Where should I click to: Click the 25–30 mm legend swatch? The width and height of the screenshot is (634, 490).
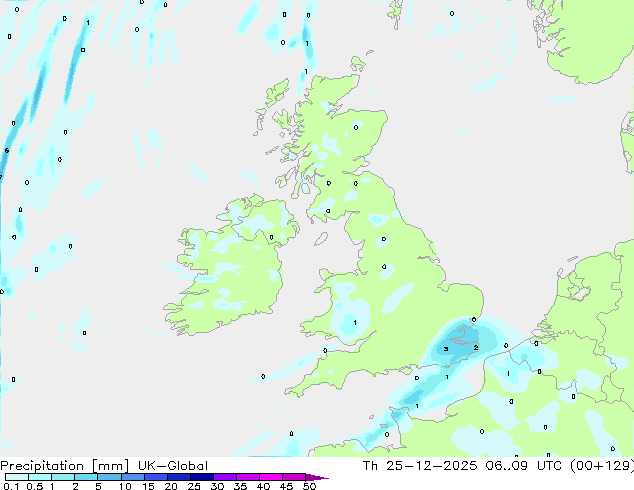click(202, 477)
